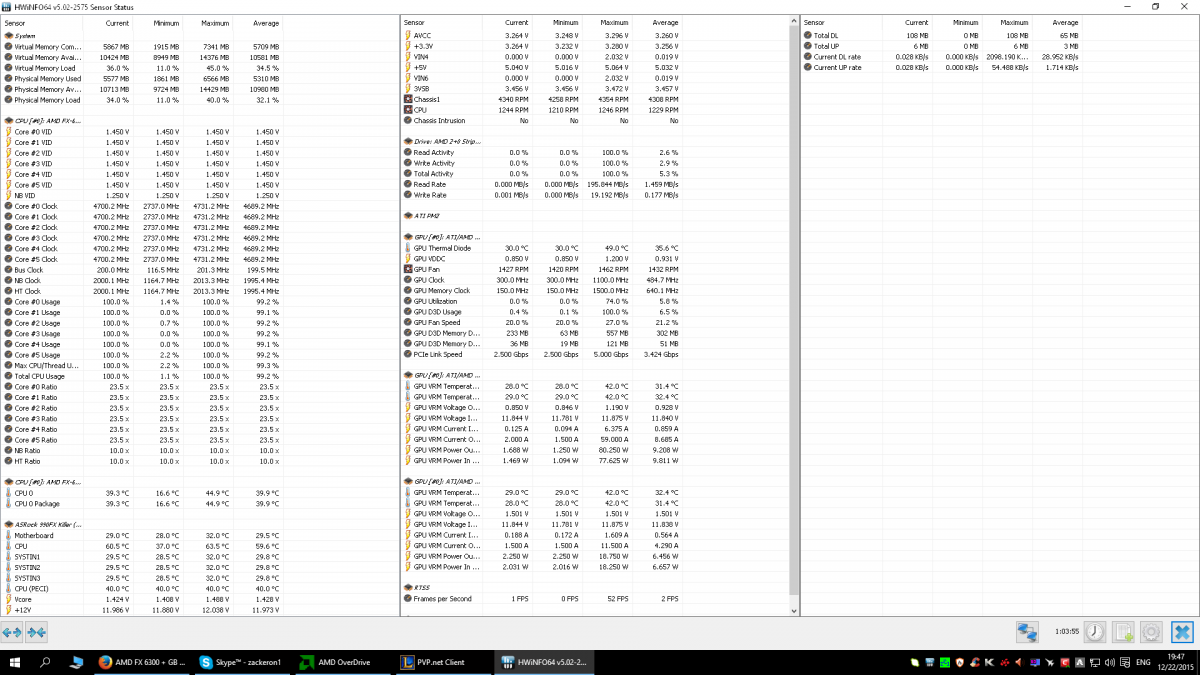Switch to Firefox AMD FX 6300 window
The height and width of the screenshot is (675, 1200).
pyautogui.click(x=143, y=662)
